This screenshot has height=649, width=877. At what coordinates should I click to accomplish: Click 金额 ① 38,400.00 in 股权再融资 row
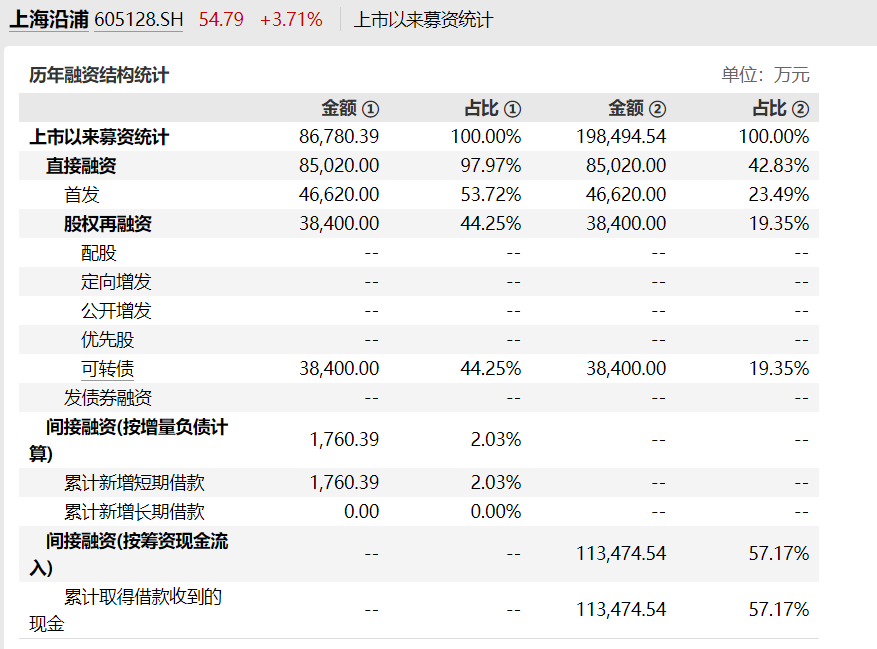tap(339, 224)
